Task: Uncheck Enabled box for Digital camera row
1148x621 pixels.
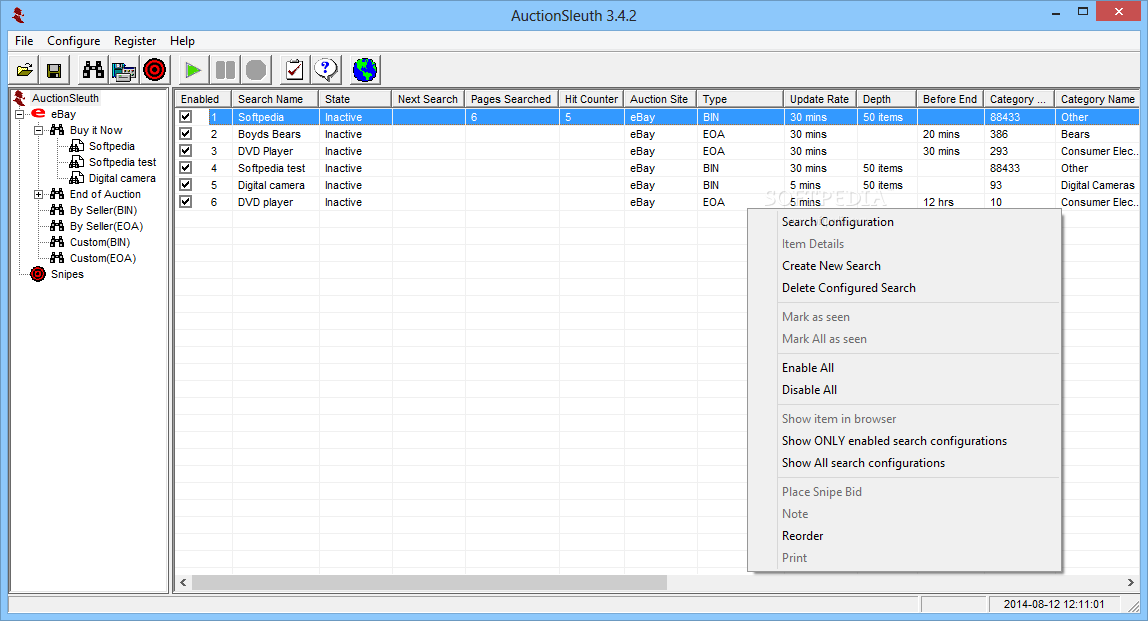Action: click(x=186, y=185)
